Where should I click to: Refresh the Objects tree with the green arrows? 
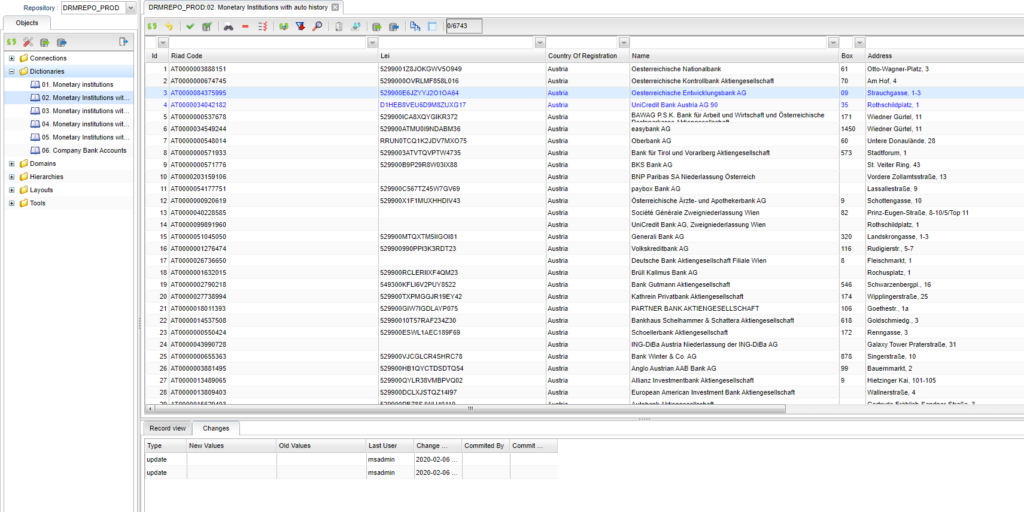click(11, 42)
